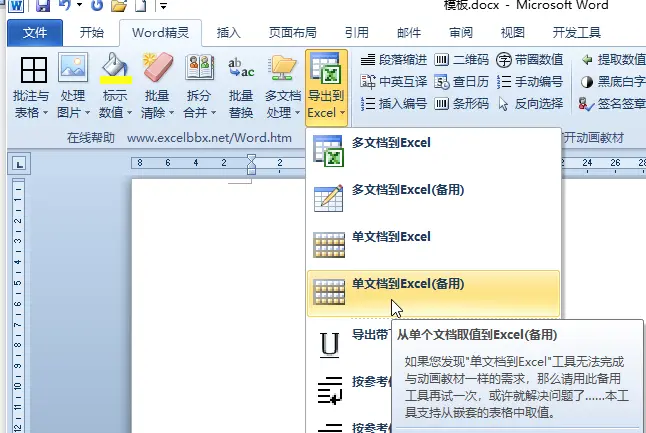Image resolution: width=646 pixels, height=433 pixels.
Task: Click the tab selector L button by ruler
Action: (19, 164)
